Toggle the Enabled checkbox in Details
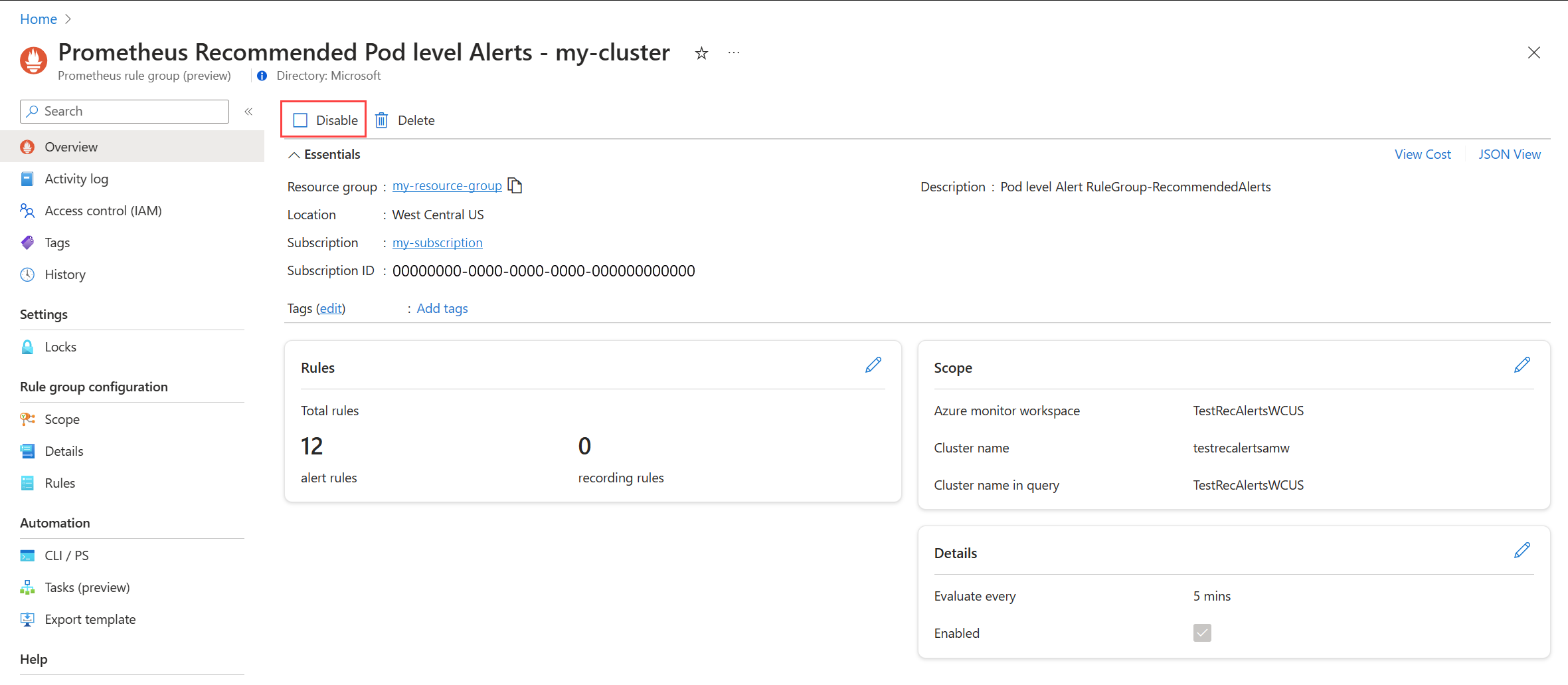This screenshot has width=1568, height=685. click(x=1202, y=633)
